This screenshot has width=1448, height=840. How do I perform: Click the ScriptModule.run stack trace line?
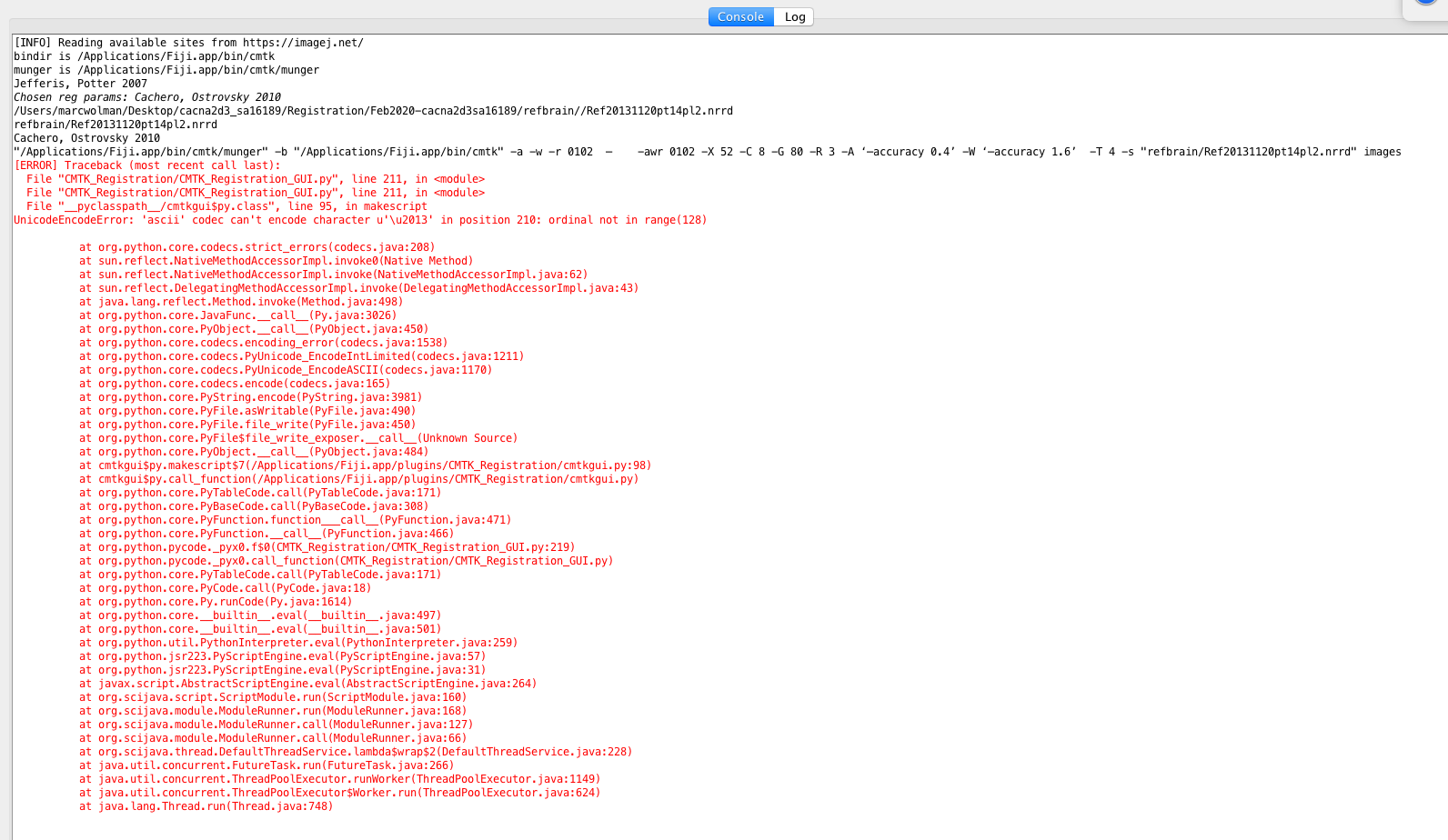[273, 697]
